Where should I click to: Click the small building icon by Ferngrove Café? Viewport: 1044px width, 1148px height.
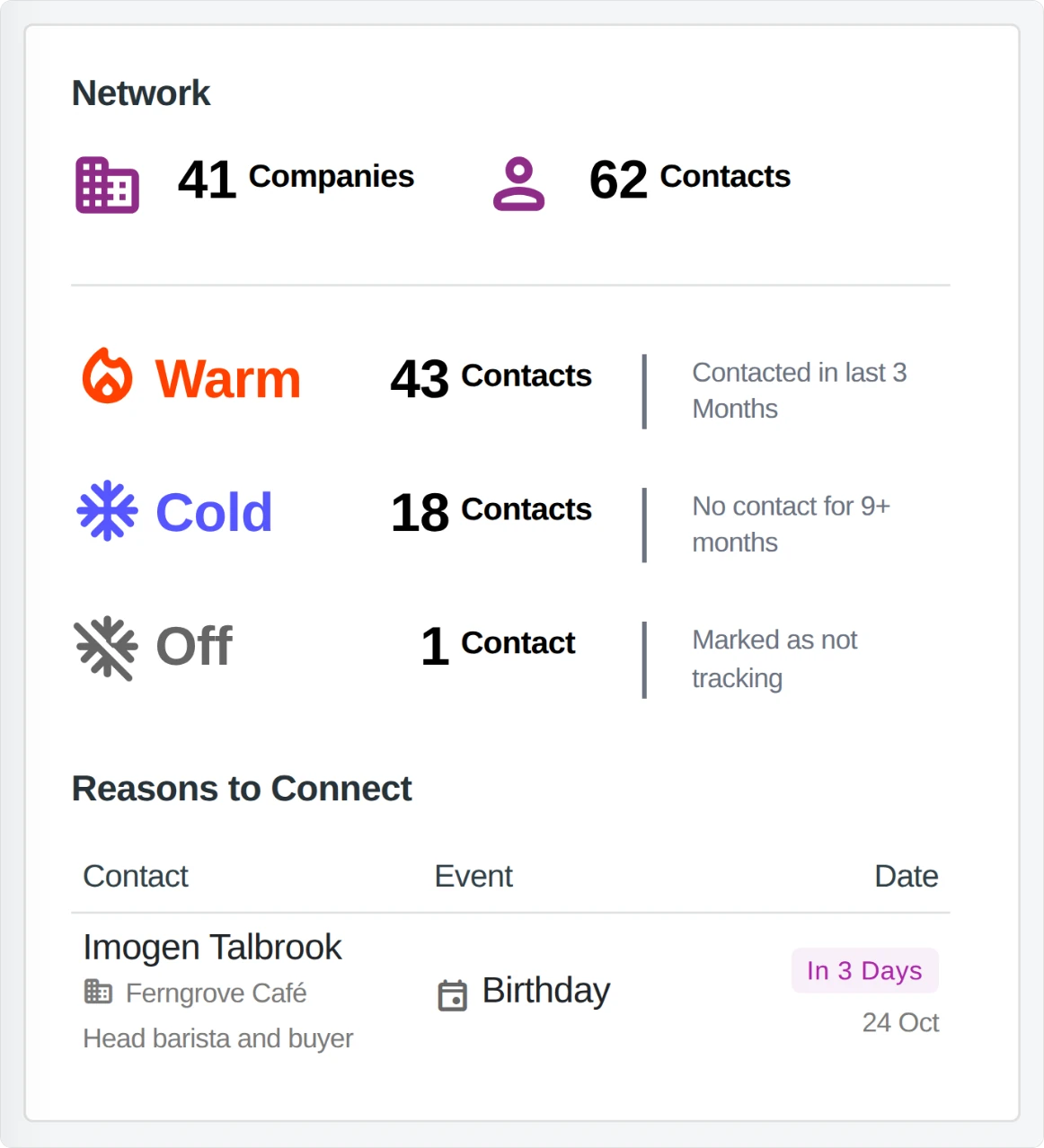[98, 992]
